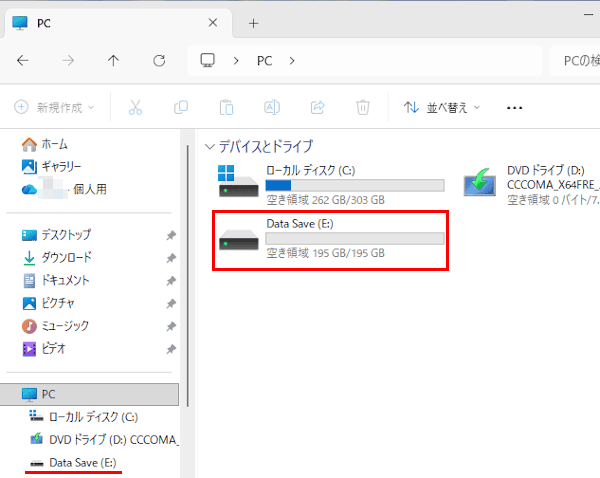The image size is (600, 478).
Task: Navigate up one folder level
Action: click(x=113, y=60)
